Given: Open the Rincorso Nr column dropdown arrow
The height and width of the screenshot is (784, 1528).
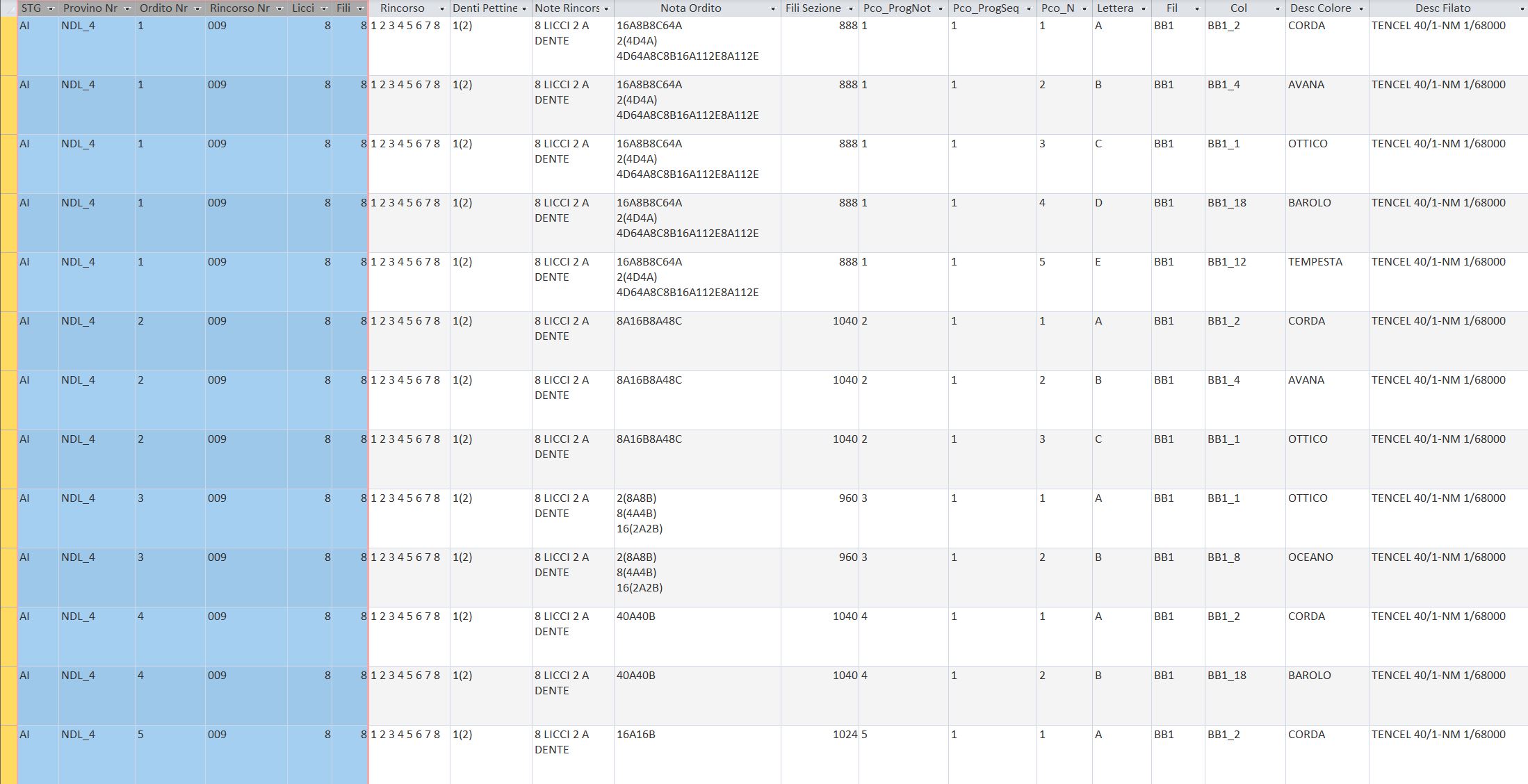Looking at the screenshot, I should coord(279,8).
